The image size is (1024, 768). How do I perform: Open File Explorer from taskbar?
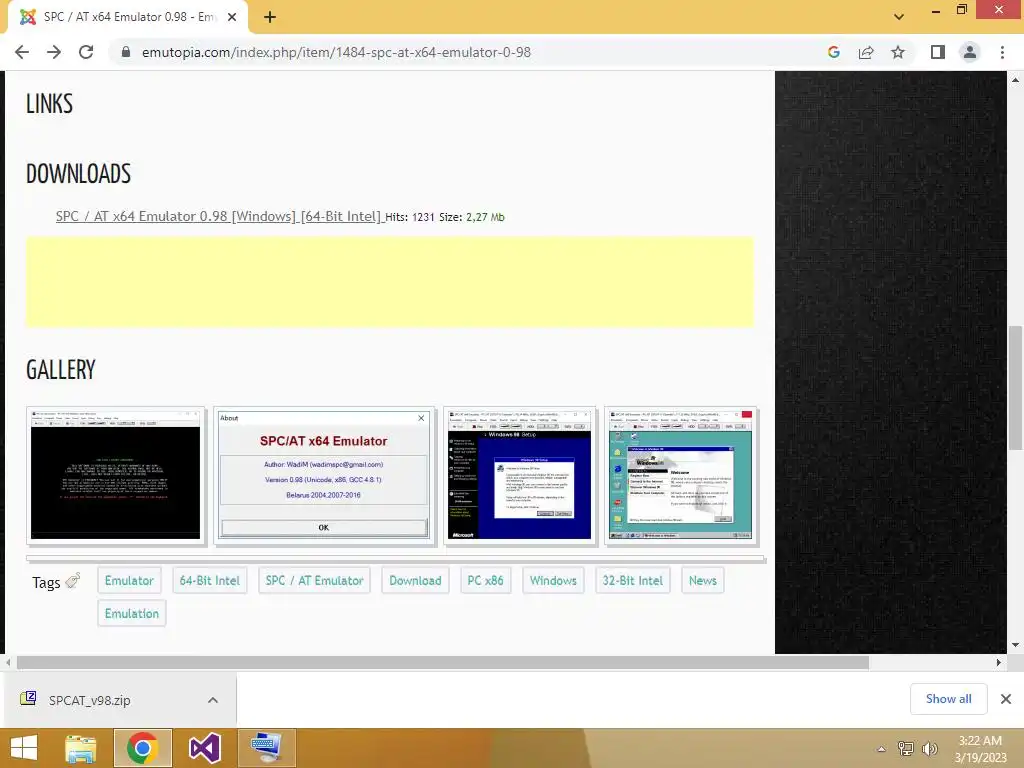(80, 748)
